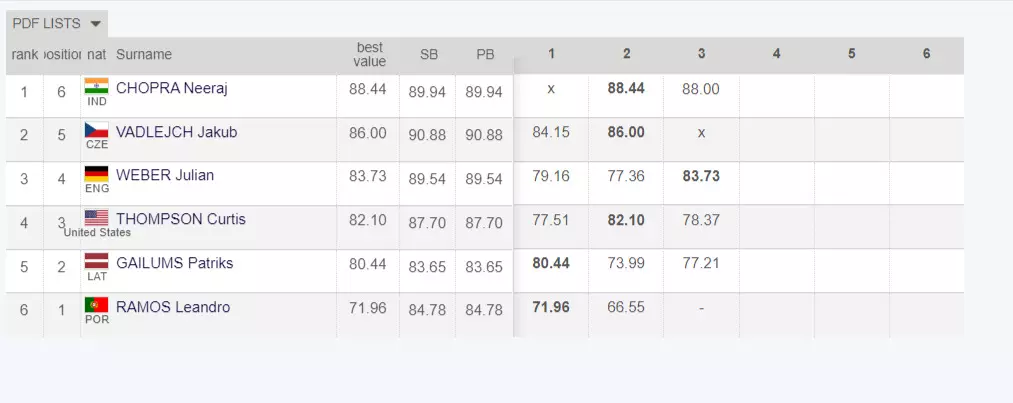Click GAILUMS Patriks name
This screenshot has height=403, width=1013.
[174, 263]
